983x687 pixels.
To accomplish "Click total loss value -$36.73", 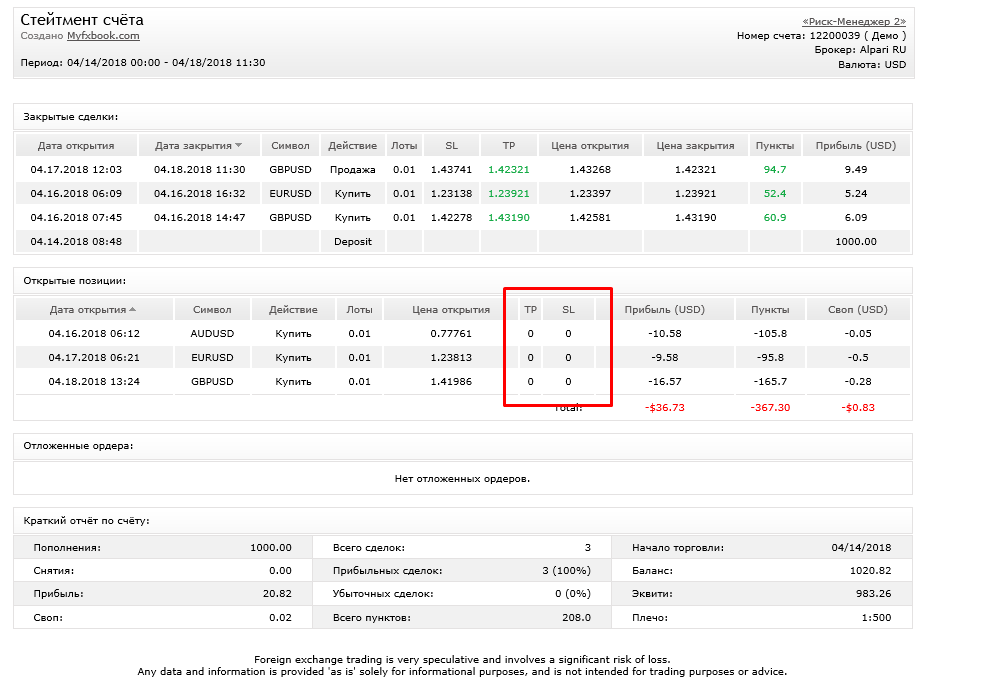I will tap(665, 407).
